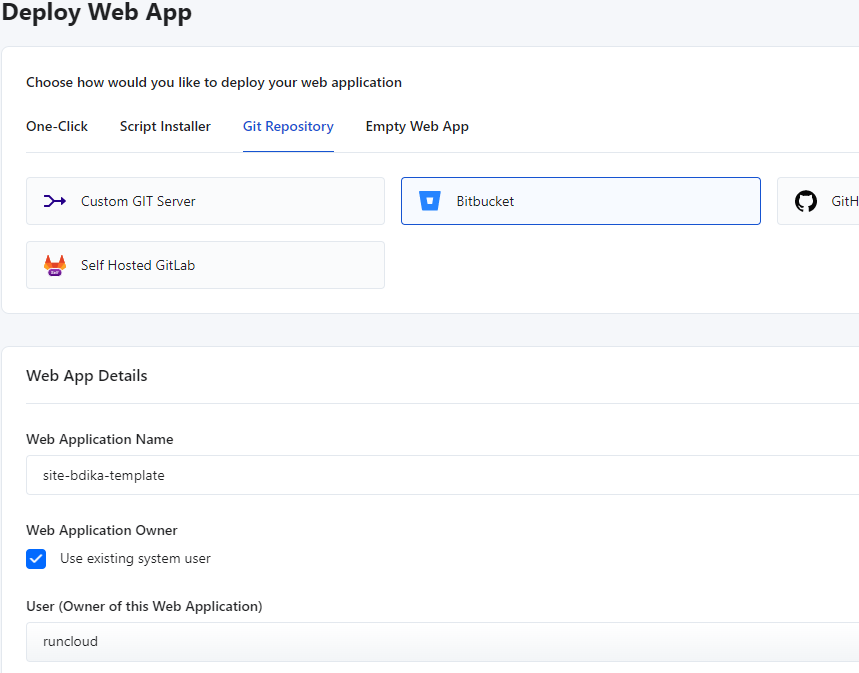Click the Self Hosted GitLab fox icon
The width and height of the screenshot is (859, 673).
pos(55,265)
